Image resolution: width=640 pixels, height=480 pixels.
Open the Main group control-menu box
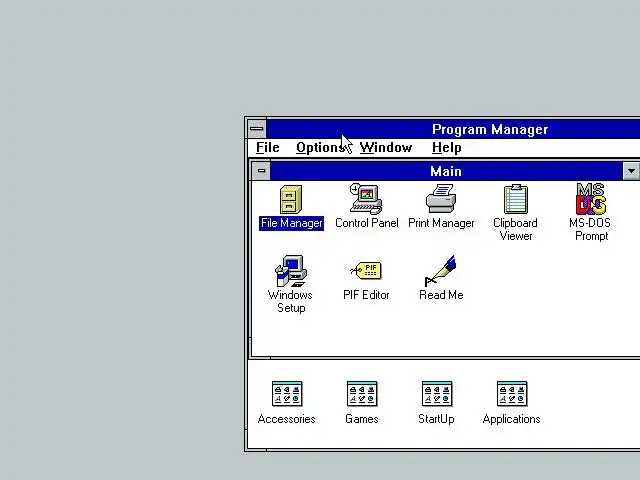tap(261, 171)
